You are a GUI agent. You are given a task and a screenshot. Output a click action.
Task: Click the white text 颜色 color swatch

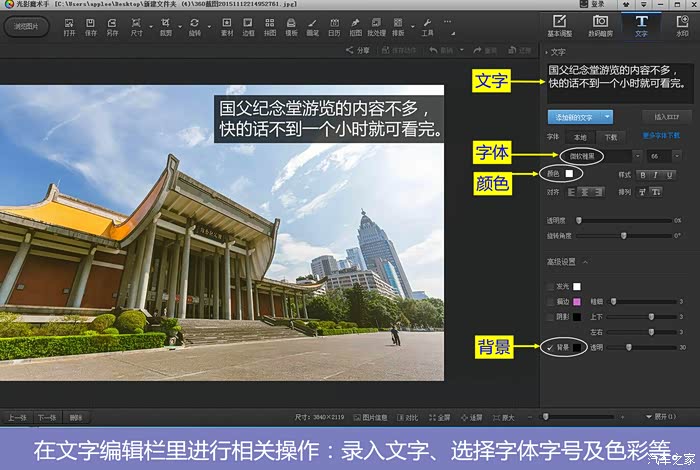point(569,174)
